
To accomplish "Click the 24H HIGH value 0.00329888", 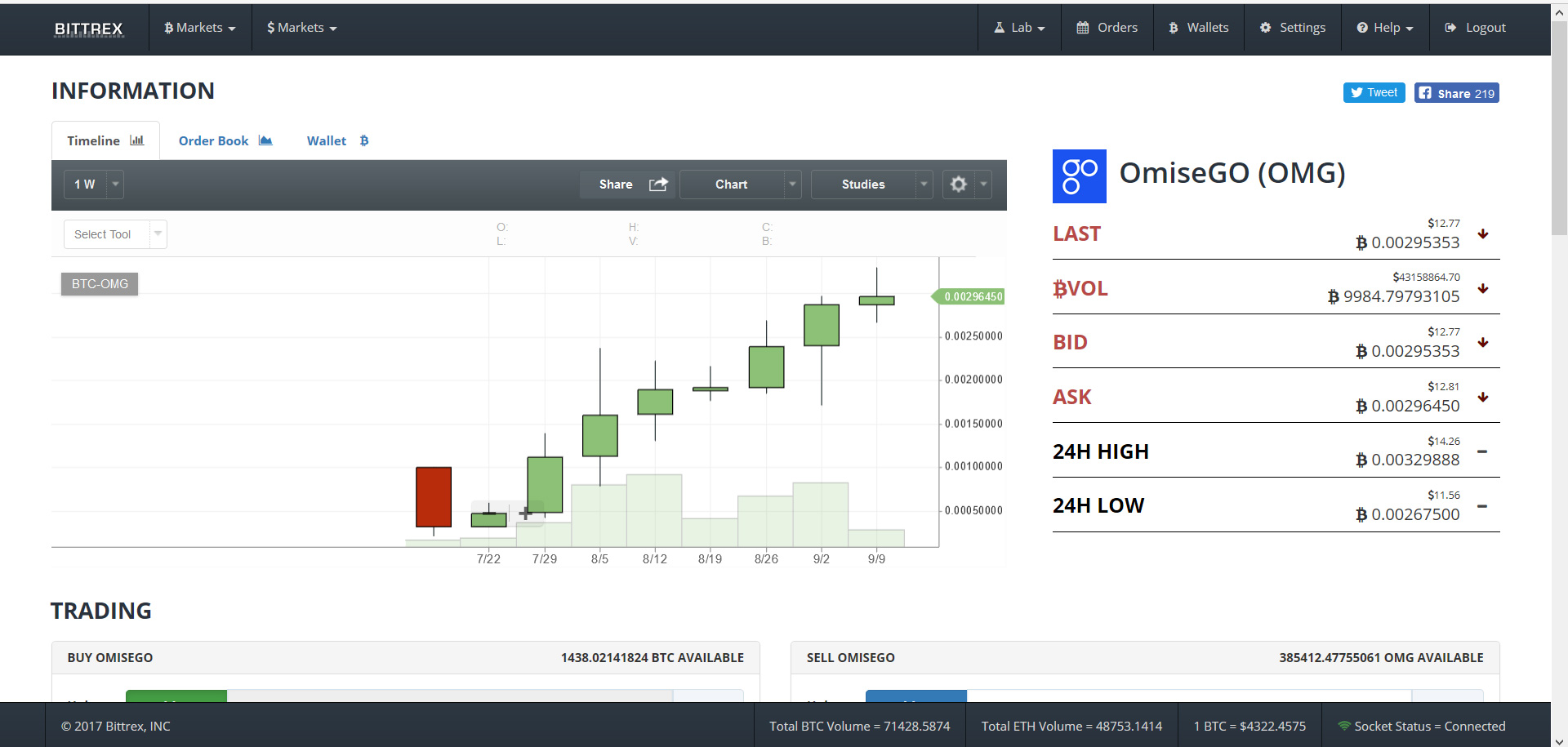I will [1408, 460].
